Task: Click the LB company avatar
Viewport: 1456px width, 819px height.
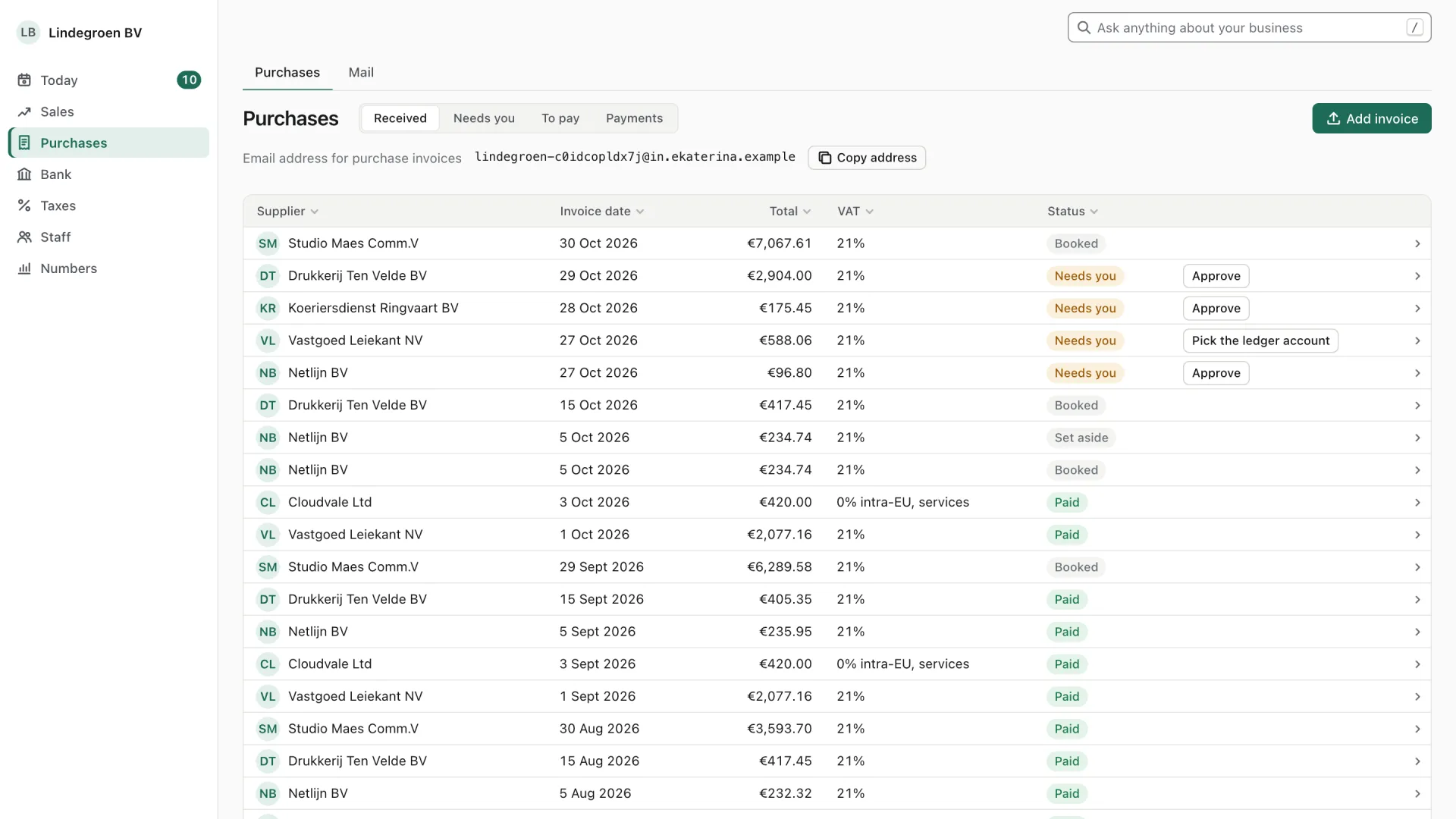Action: click(x=28, y=33)
